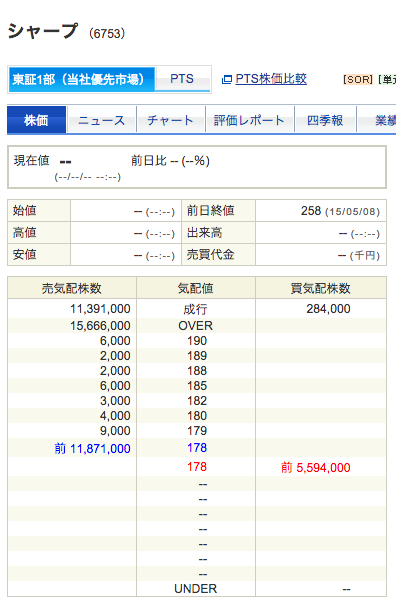Click the OVER row in quote table
The width and height of the screenshot is (396, 604).
tap(196, 326)
